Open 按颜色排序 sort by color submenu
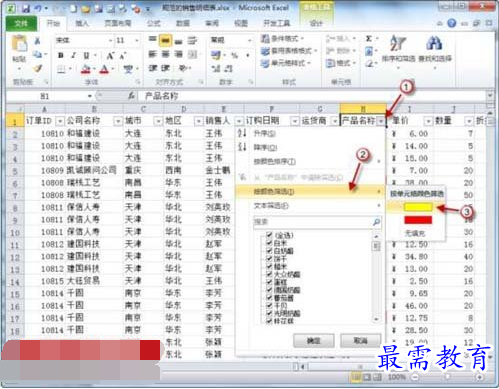 tap(310, 162)
